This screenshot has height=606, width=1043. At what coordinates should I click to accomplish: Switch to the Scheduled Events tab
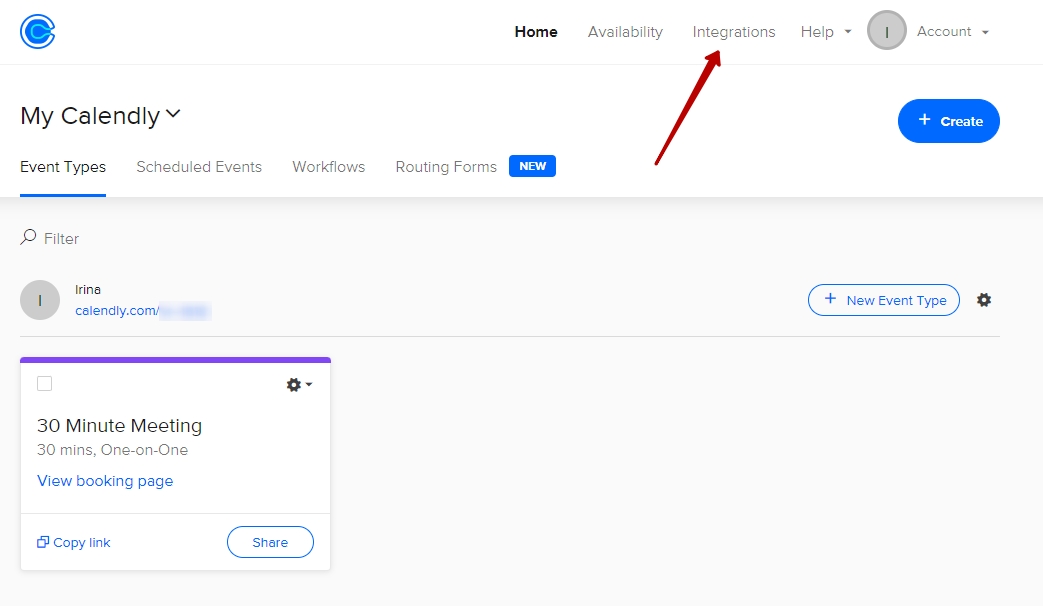tap(199, 167)
